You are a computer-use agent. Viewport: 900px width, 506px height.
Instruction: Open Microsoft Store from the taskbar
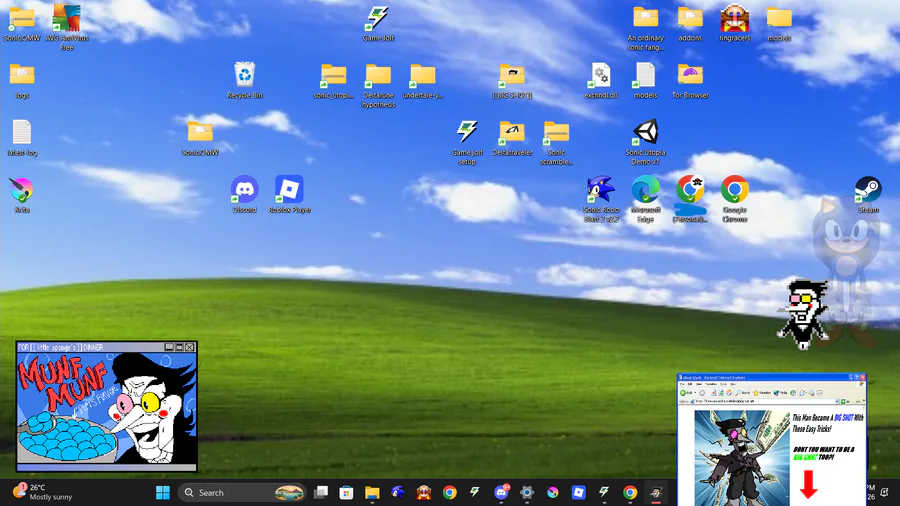tap(346, 492)
